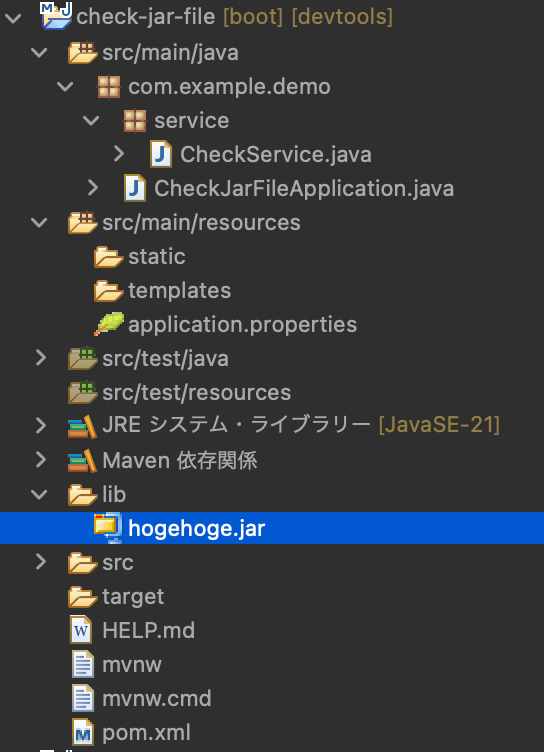The height and width of the screenshot is (752, 544).
Task: Click the src/test/resources folder icon
Action: 83,393
